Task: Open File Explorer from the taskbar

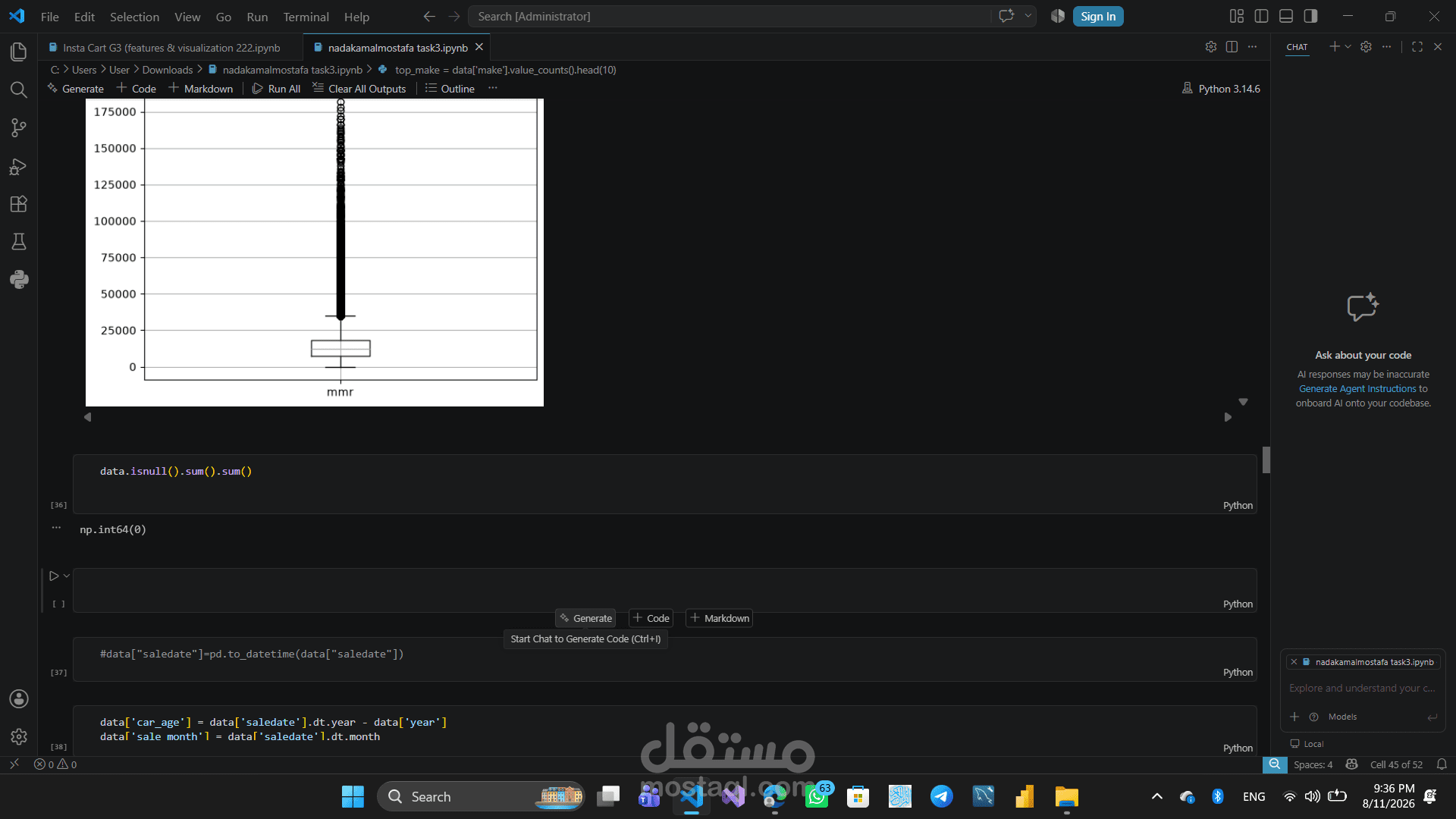Action: (x=1066, y=796)
